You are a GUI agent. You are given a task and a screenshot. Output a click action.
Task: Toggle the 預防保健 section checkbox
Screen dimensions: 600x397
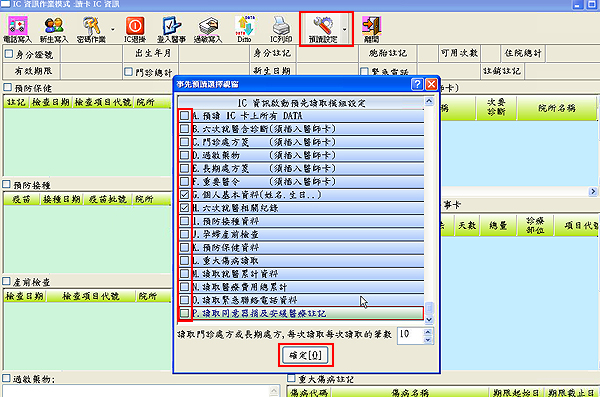[7, 87]
